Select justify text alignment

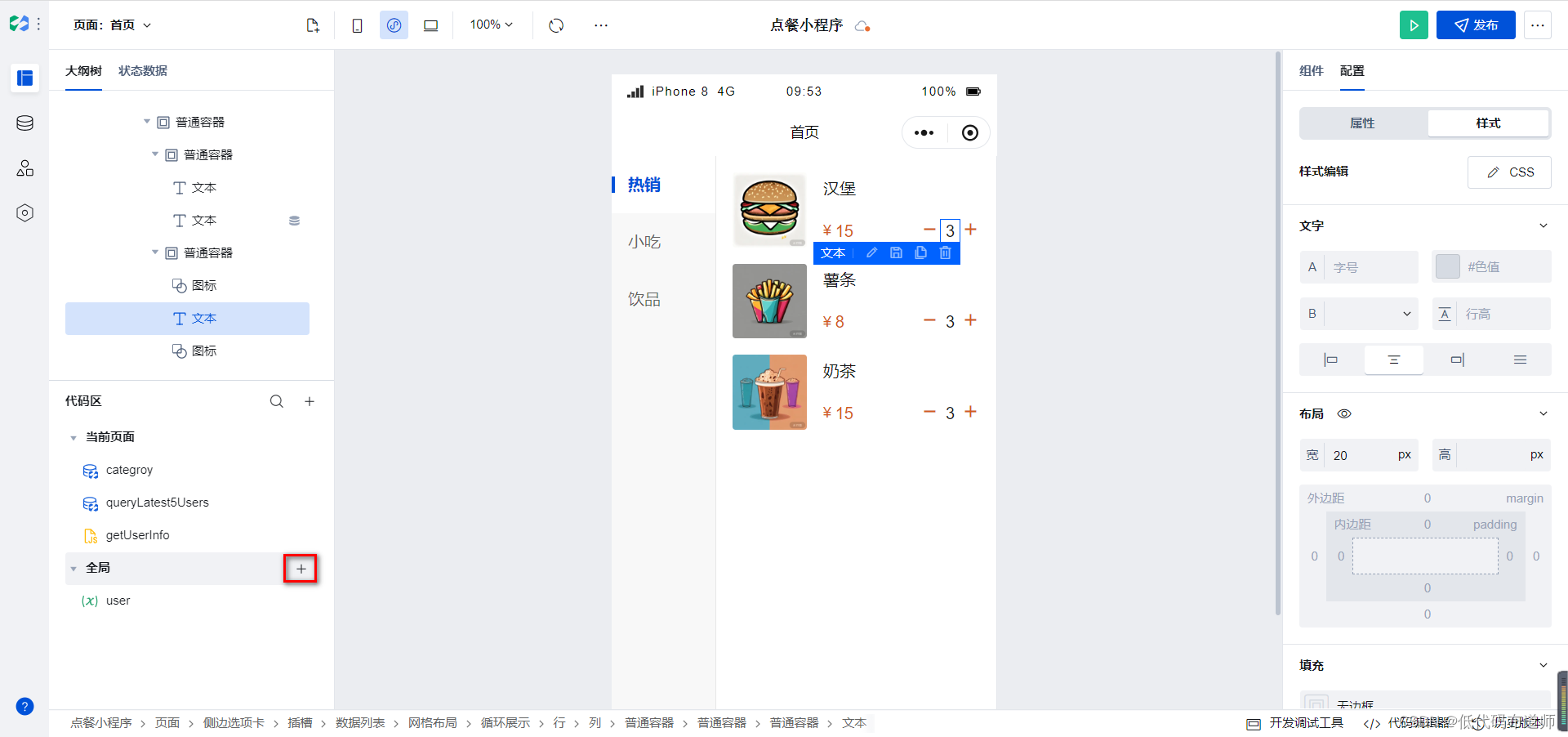pos(1520,360)
